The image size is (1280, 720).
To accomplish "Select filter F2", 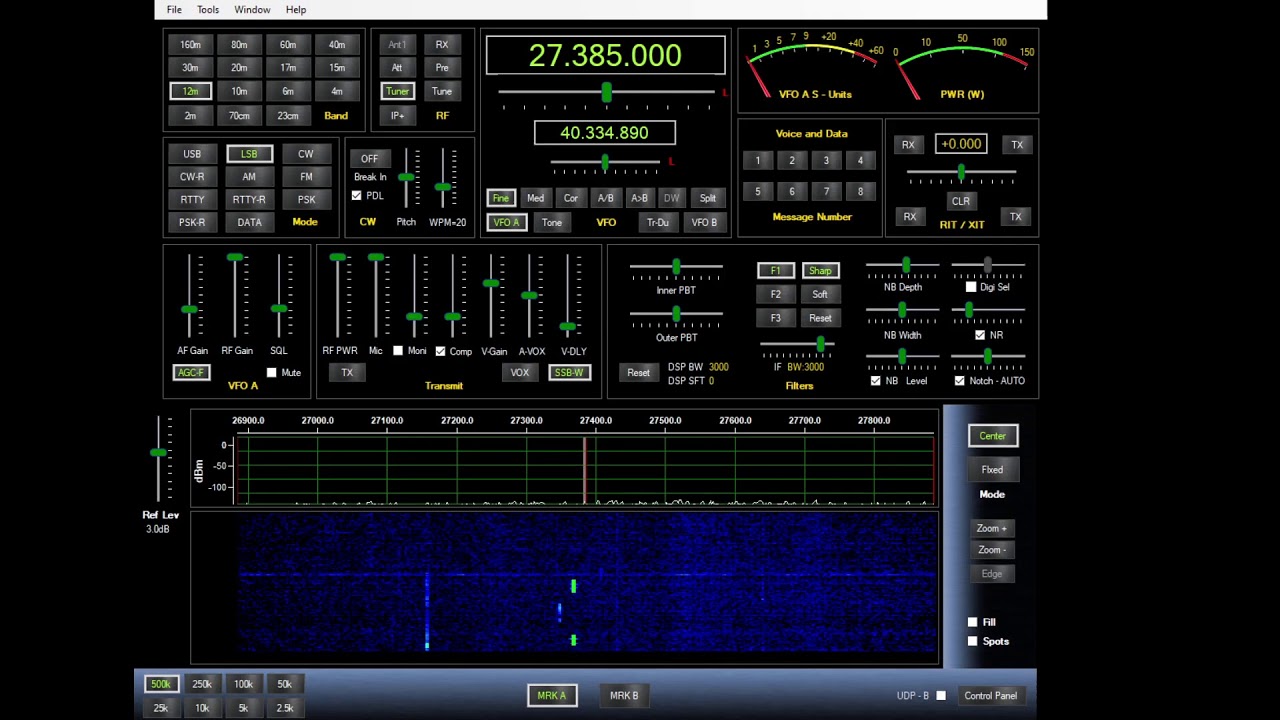I will click(x=776, y=295).
